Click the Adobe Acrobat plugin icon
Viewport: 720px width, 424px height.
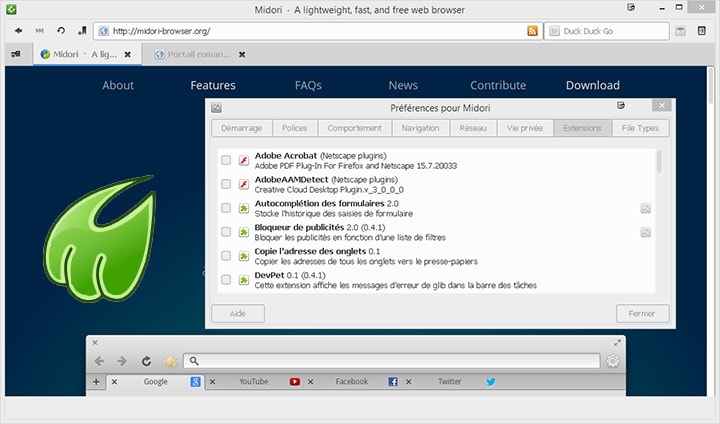point(244,160)
